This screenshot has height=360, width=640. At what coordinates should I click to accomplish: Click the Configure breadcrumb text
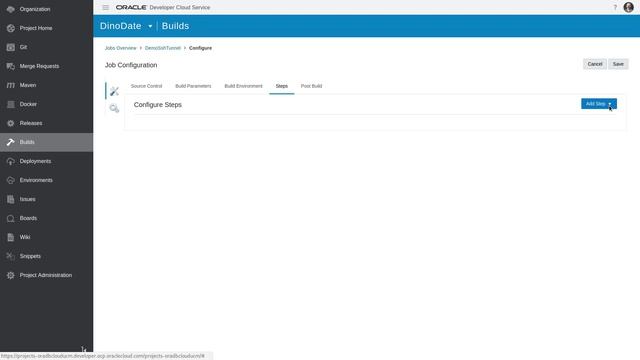(200, 48)
